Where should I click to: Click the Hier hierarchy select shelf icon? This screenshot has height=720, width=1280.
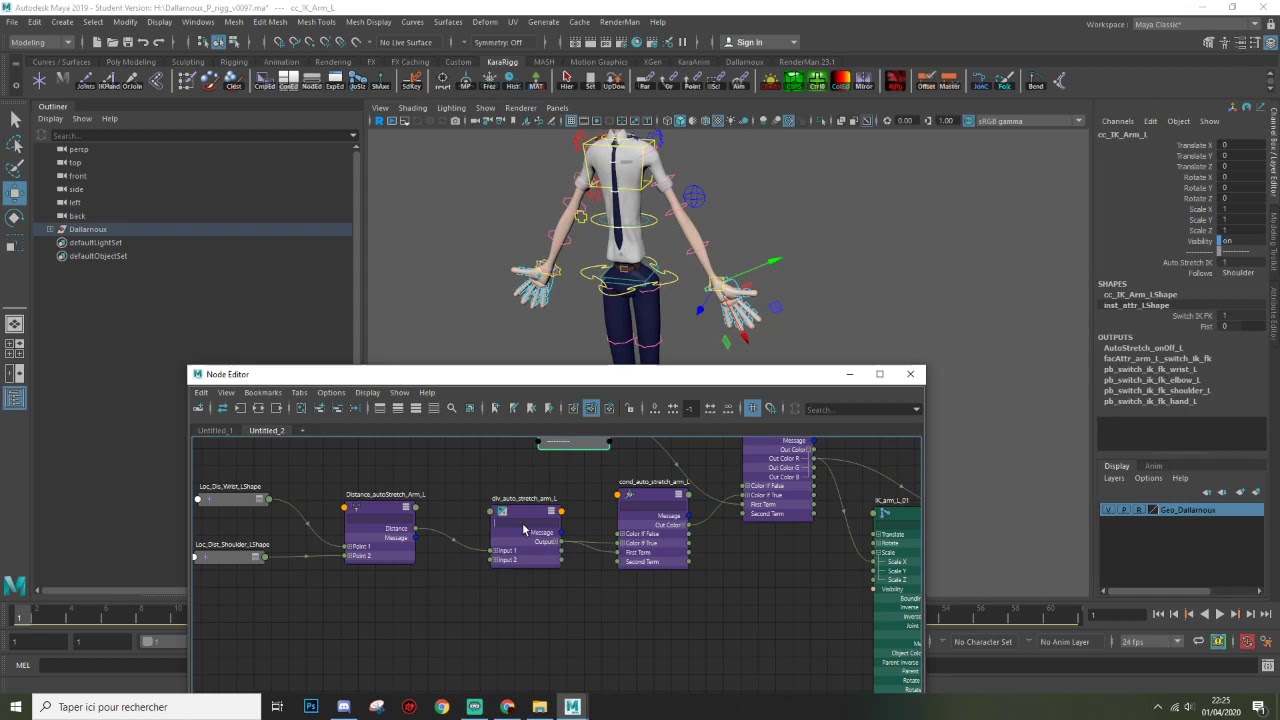pos(567,81)
